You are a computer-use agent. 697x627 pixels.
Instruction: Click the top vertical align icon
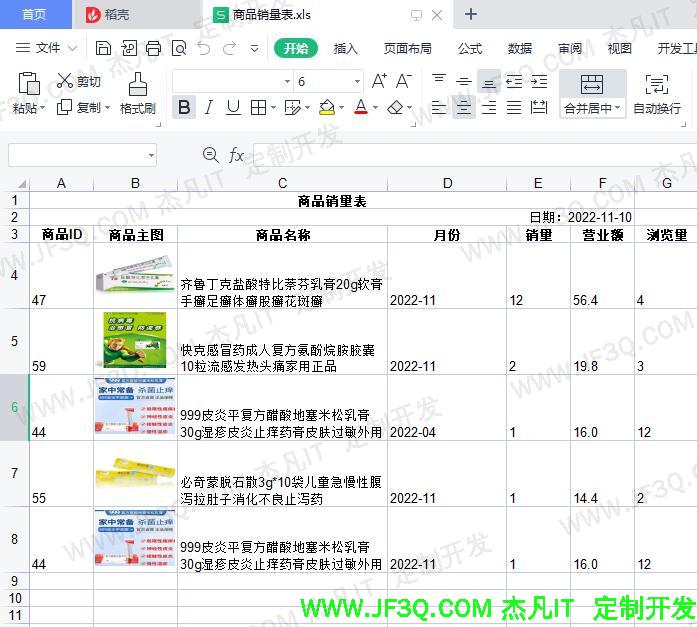click(439, 81)
